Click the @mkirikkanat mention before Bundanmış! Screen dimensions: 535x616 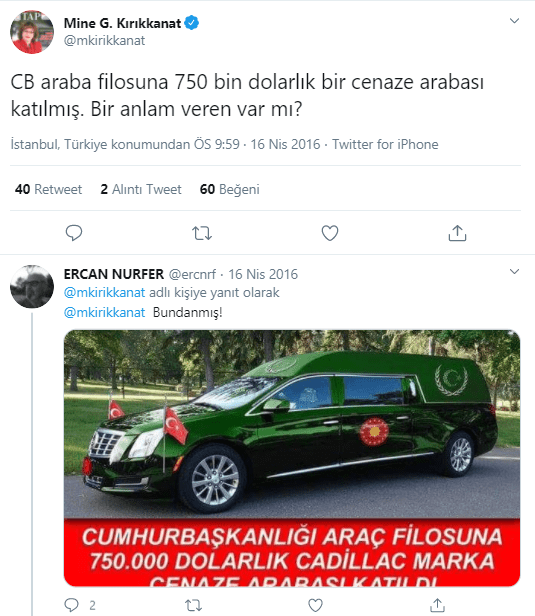(x=104, y=312)
